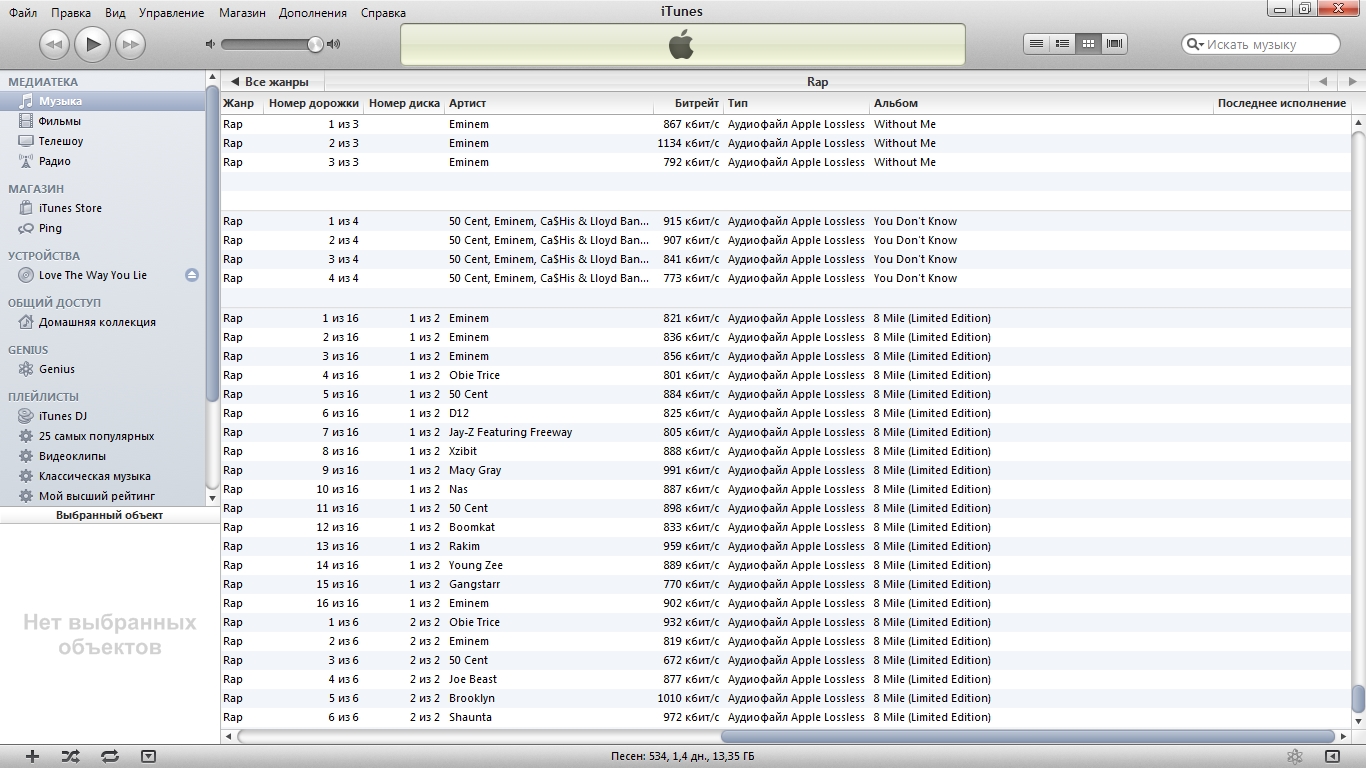This screenshot has height=768, width=1366.
Task: Click the Play button
Action: click(x=92, y=43)
